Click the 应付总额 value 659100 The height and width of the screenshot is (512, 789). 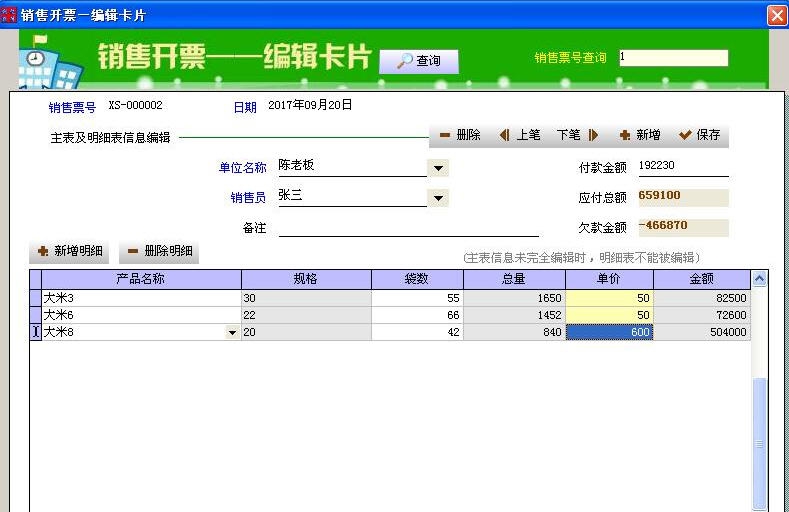(x=683, y=197)
